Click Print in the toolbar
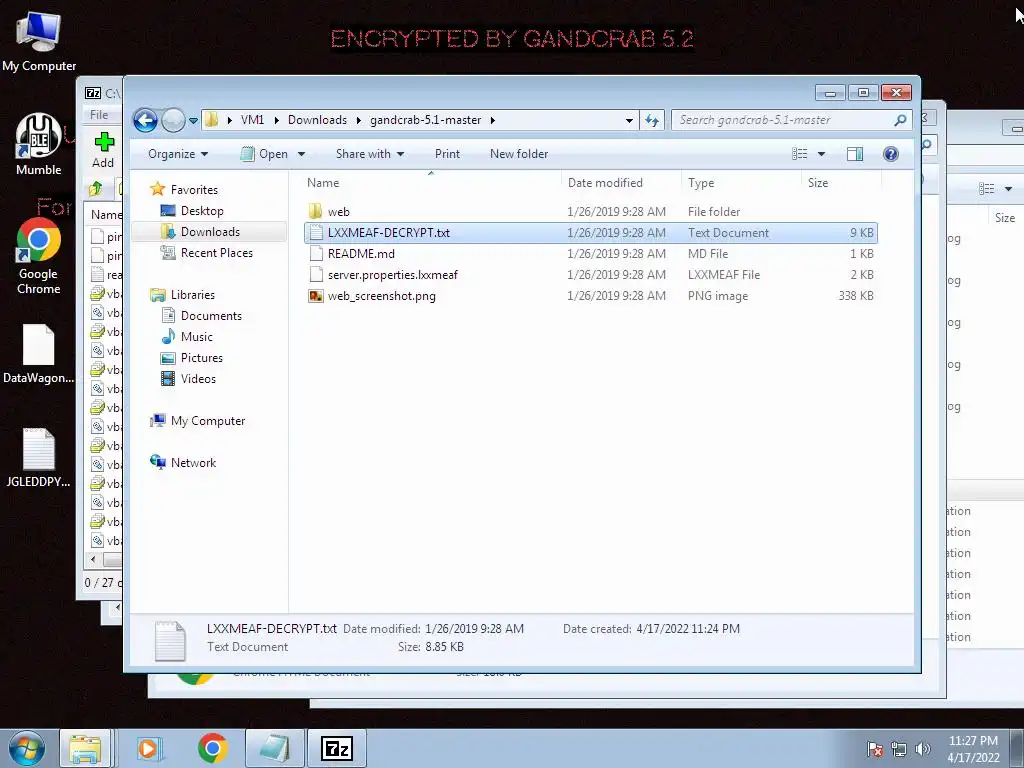Screen dimensions: 1024x768 tap(447, 154)
